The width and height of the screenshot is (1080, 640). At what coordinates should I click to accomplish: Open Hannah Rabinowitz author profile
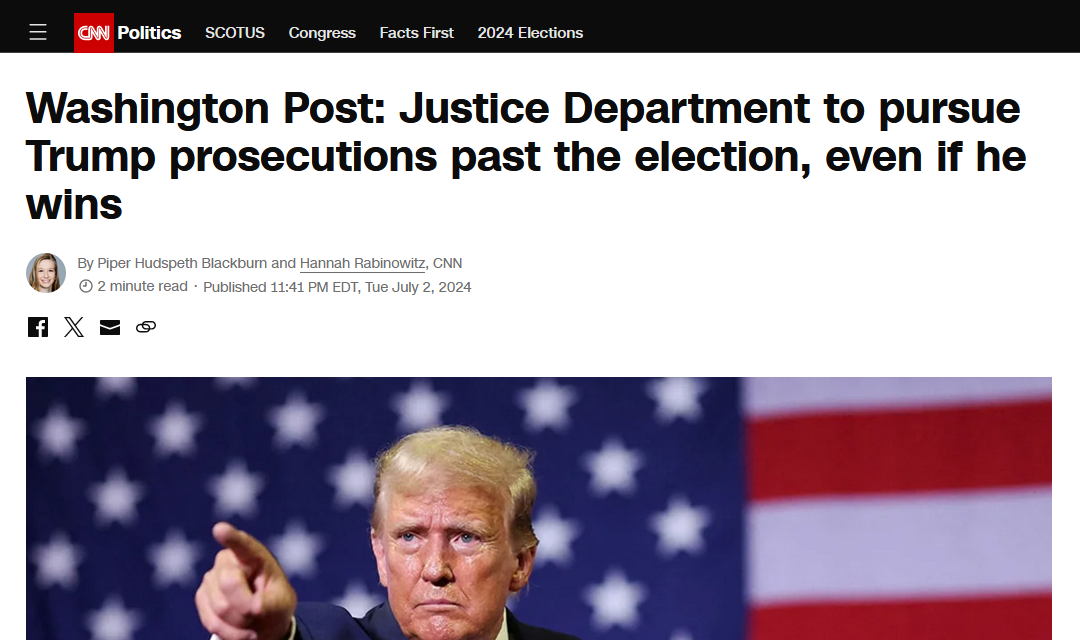point(362,263)
